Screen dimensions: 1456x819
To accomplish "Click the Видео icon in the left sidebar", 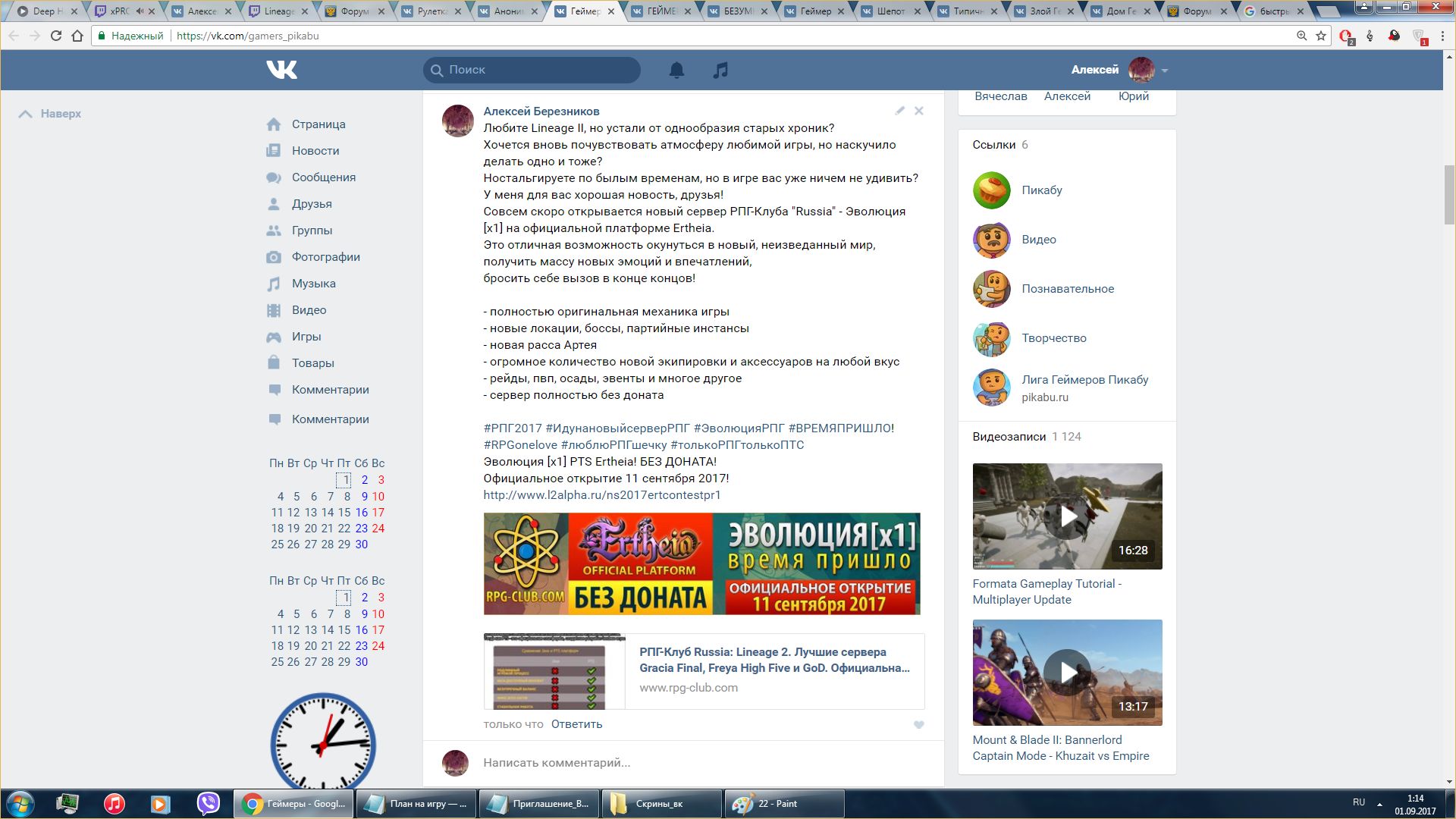I will click(274, 310).
